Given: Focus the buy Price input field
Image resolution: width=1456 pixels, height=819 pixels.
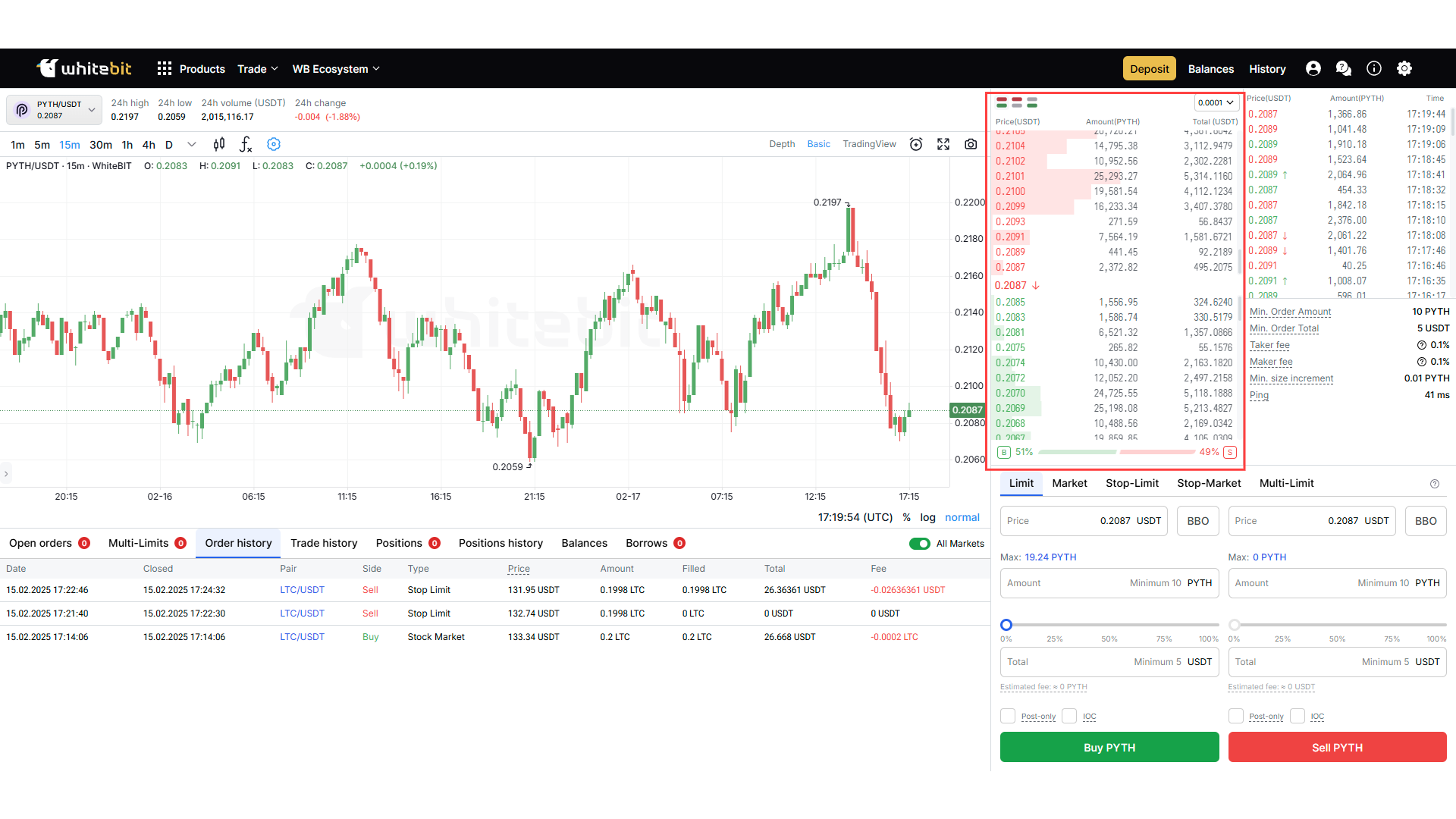Looking at the screenshot, I should [1084, 521].
